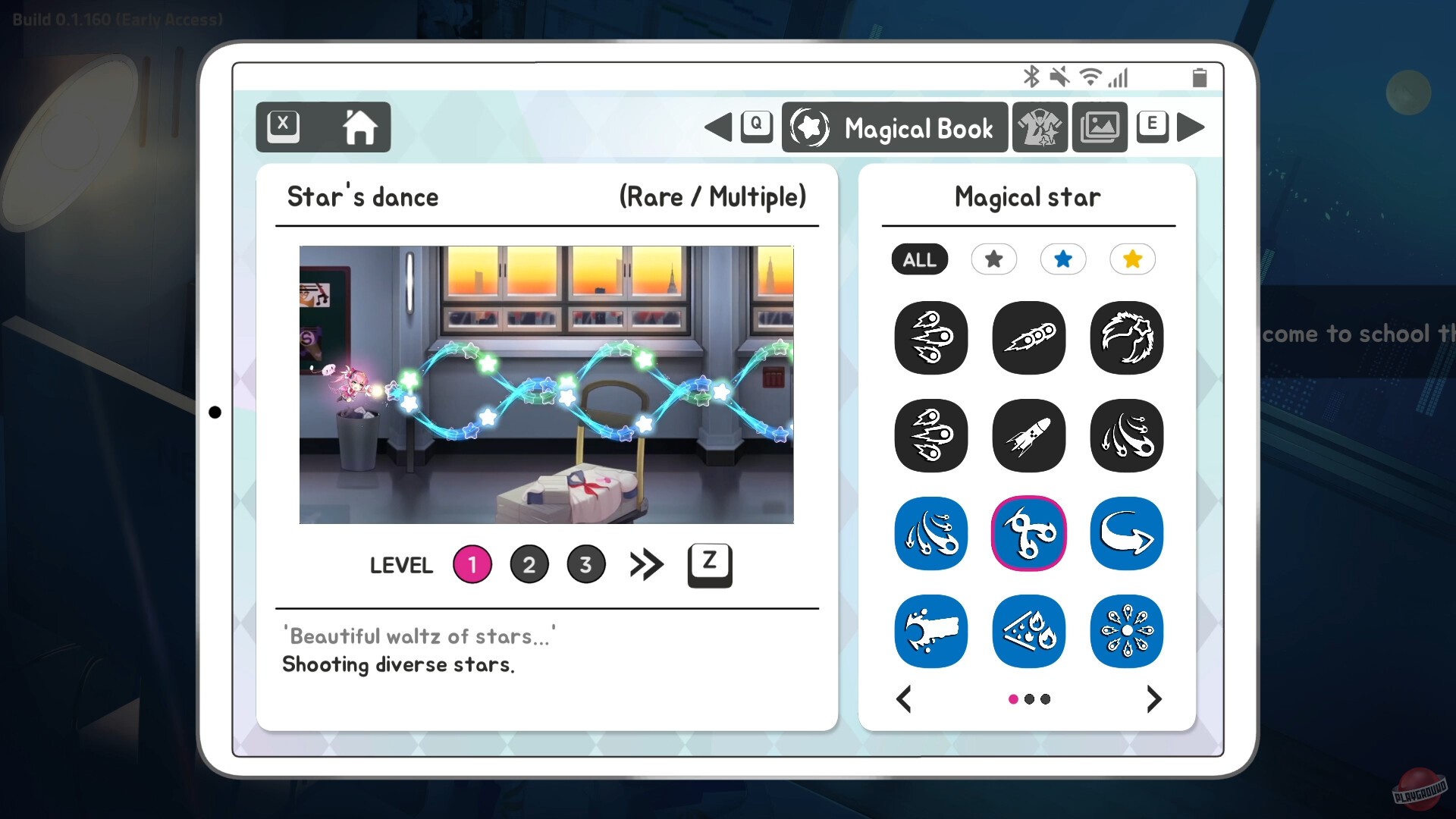Viewport: 1456px width, 819px height.
Task: Navigate forward using top-right arrow
Action: click(1190, 127)
